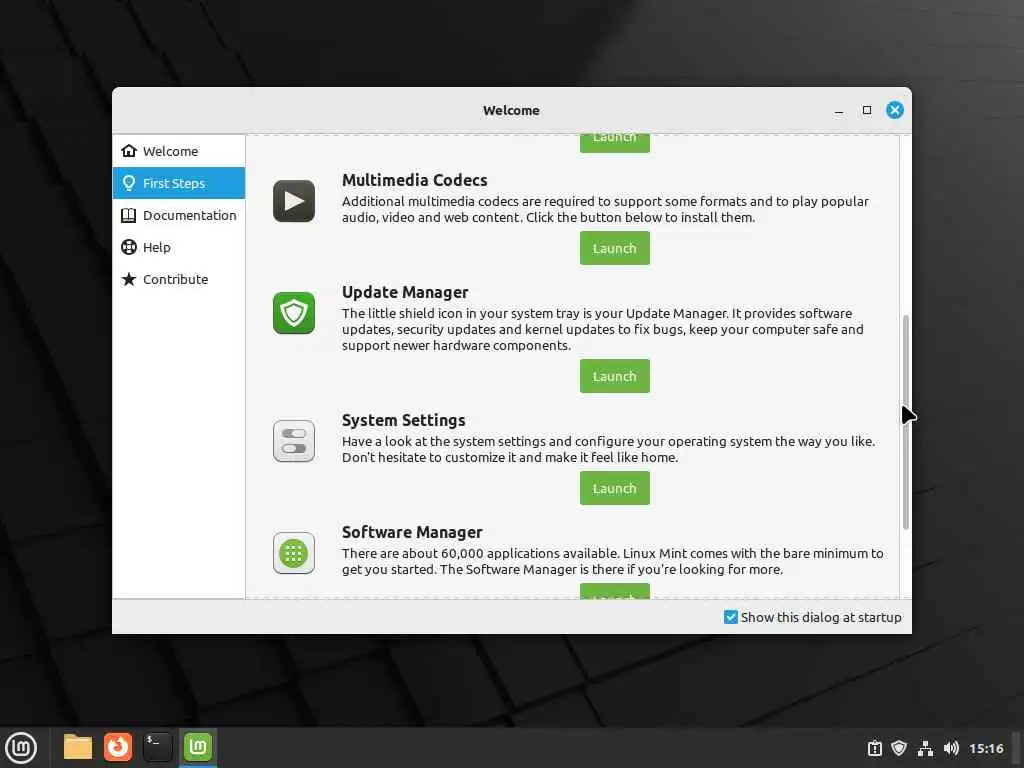This screenshot has width=1024, height=768.
Task: Click the star icon beside Contribute
Action: pos(129,279)
